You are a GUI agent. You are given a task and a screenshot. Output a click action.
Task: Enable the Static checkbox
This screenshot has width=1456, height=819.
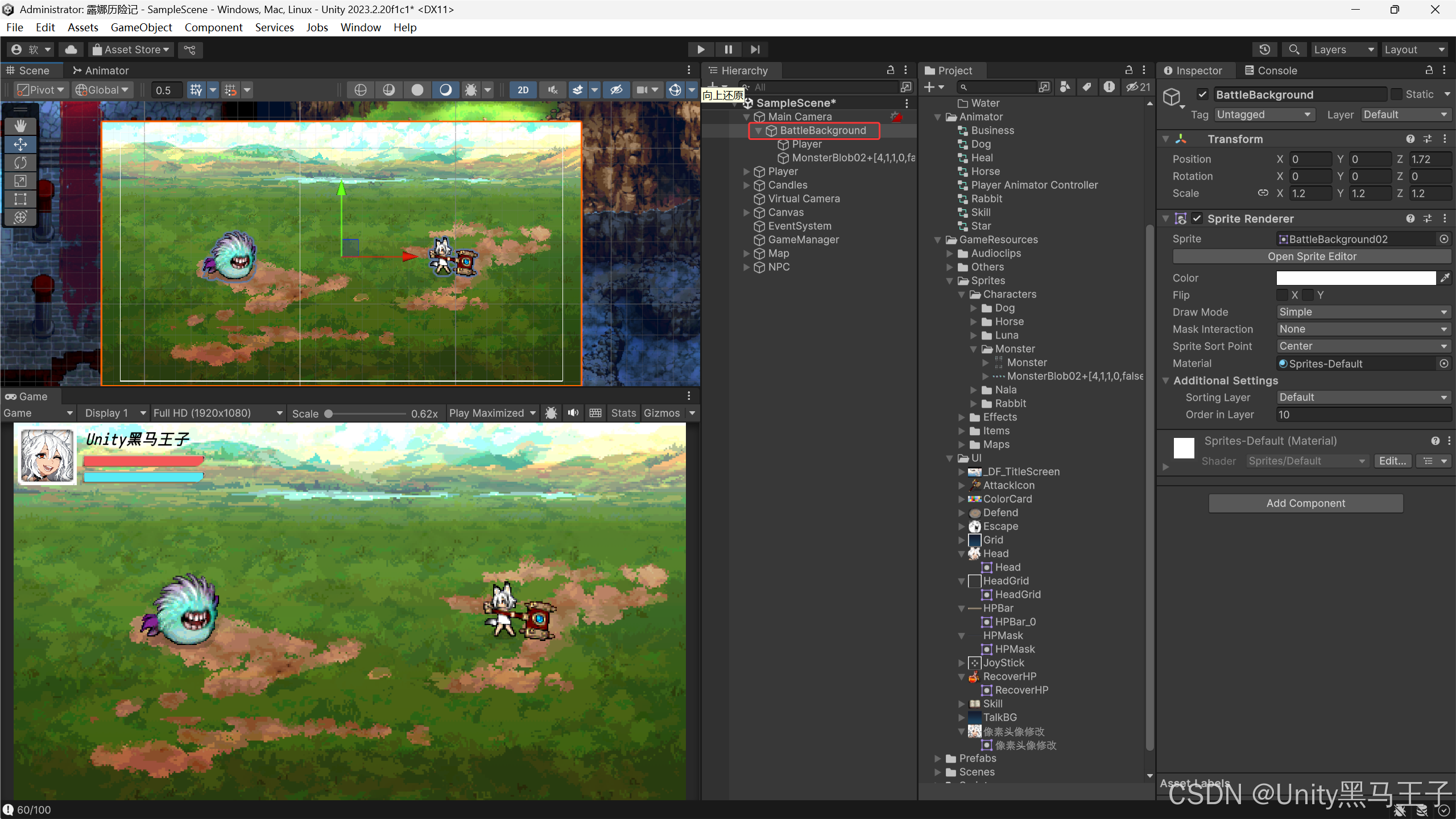(x=1396, y=94)
